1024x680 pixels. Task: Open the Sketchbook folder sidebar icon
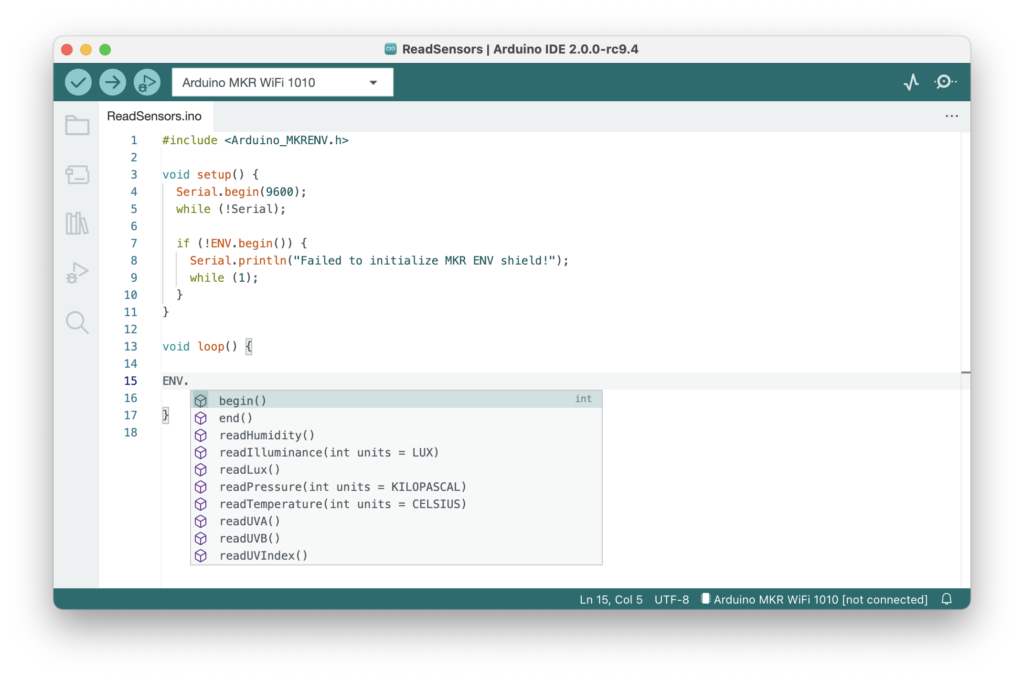coord(77,125)
